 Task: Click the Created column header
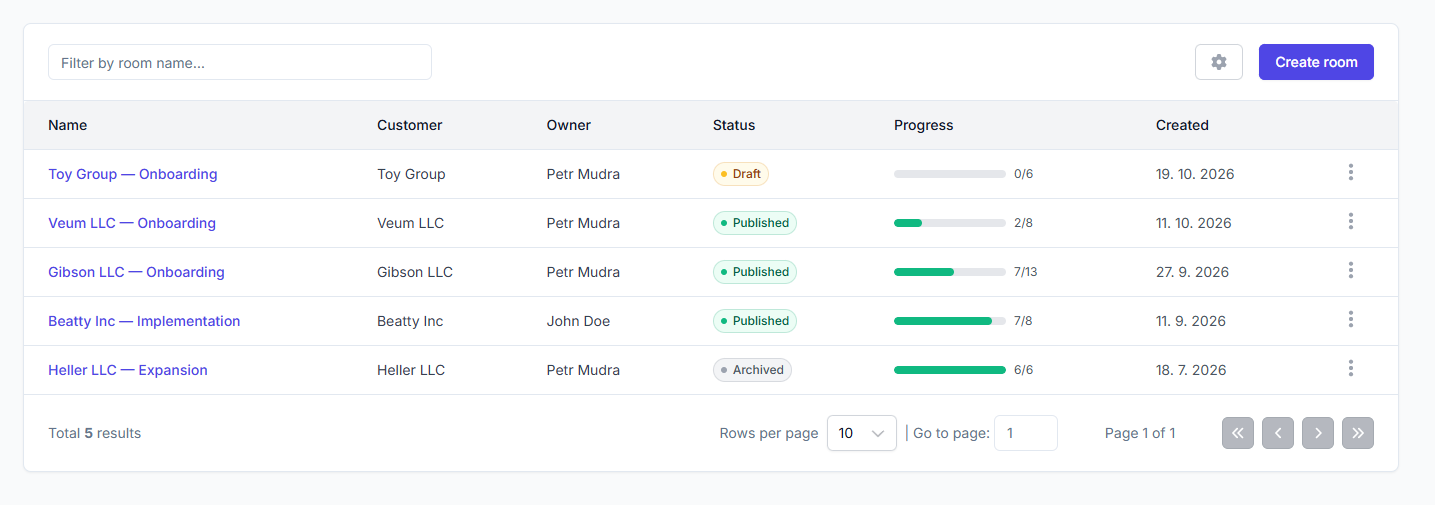point(1182,125)
